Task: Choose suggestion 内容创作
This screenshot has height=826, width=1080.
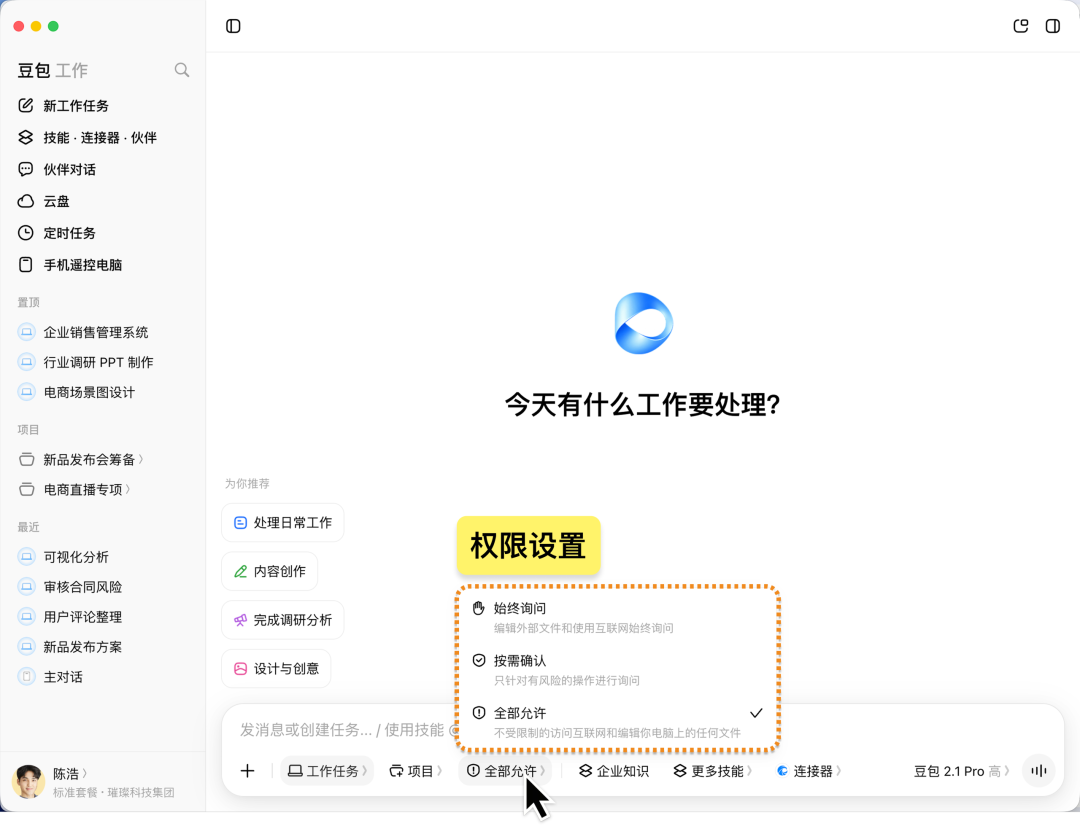Action: coord(269,571)
